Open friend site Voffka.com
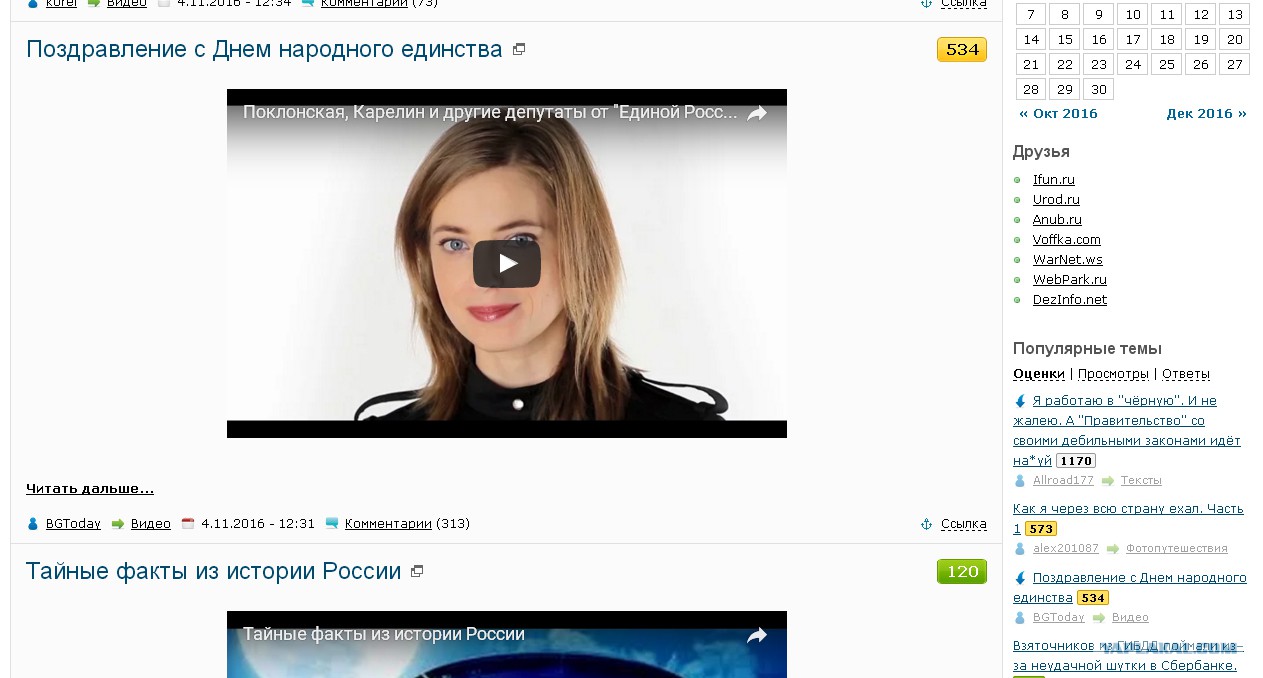Screen dimensions: 1263x678 pos(1067,240)
